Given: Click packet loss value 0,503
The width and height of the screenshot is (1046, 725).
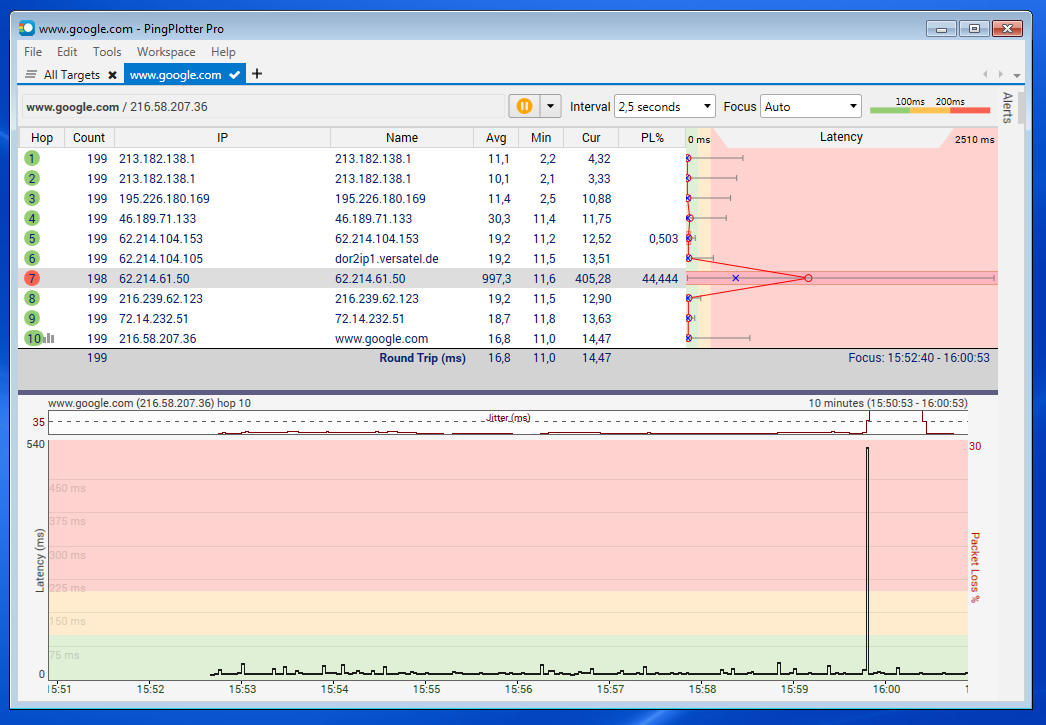Looking at the screenshot, I should [x=663, y=239].
